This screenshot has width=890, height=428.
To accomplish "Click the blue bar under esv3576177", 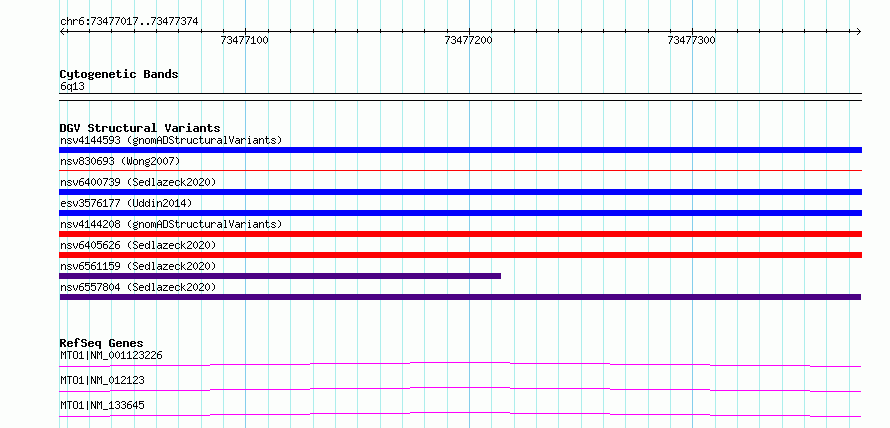I will [460, 213].
